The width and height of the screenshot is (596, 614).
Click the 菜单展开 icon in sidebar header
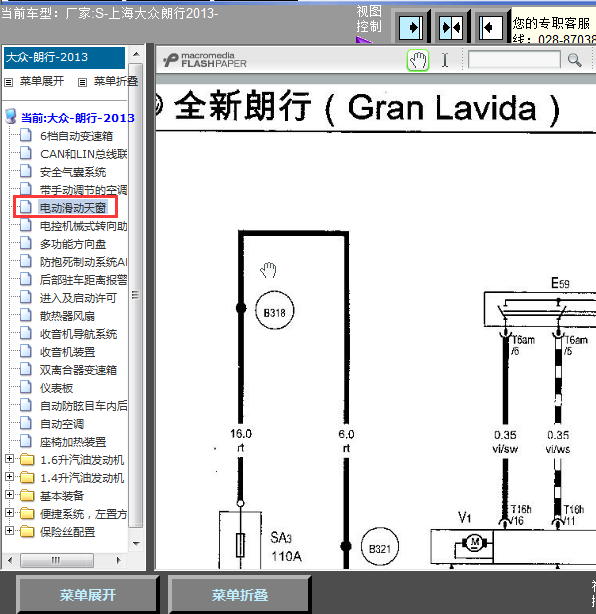[x=9, y=82]
